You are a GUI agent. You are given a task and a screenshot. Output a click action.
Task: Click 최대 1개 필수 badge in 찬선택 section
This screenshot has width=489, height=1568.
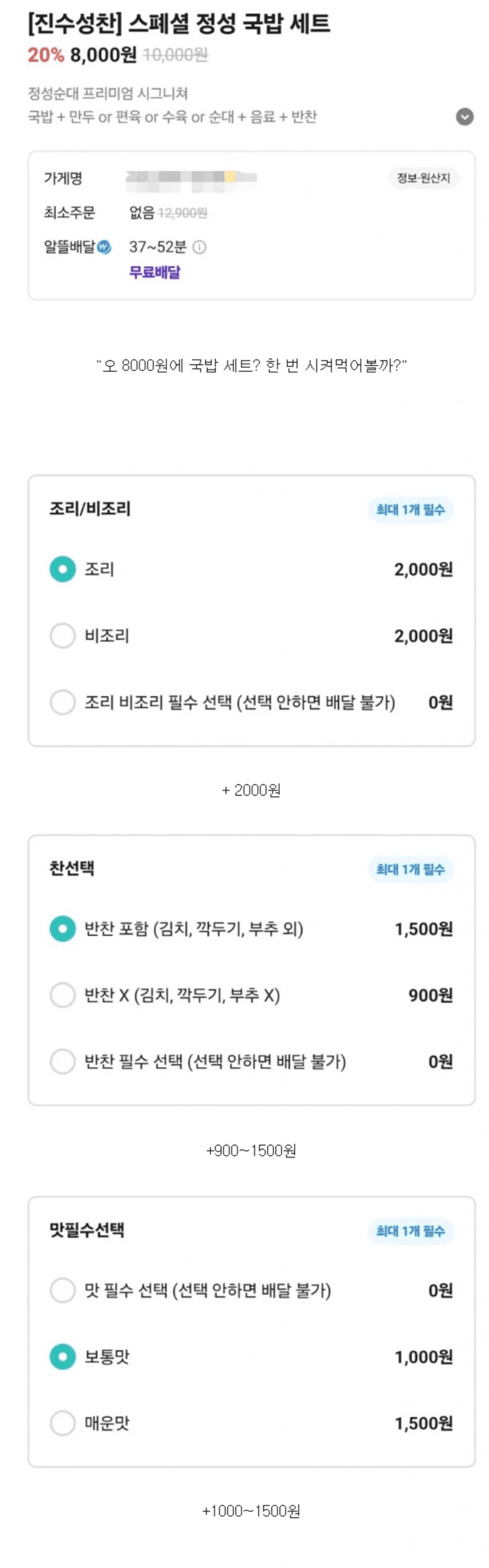pyautogui.click(x=410, y=870)
